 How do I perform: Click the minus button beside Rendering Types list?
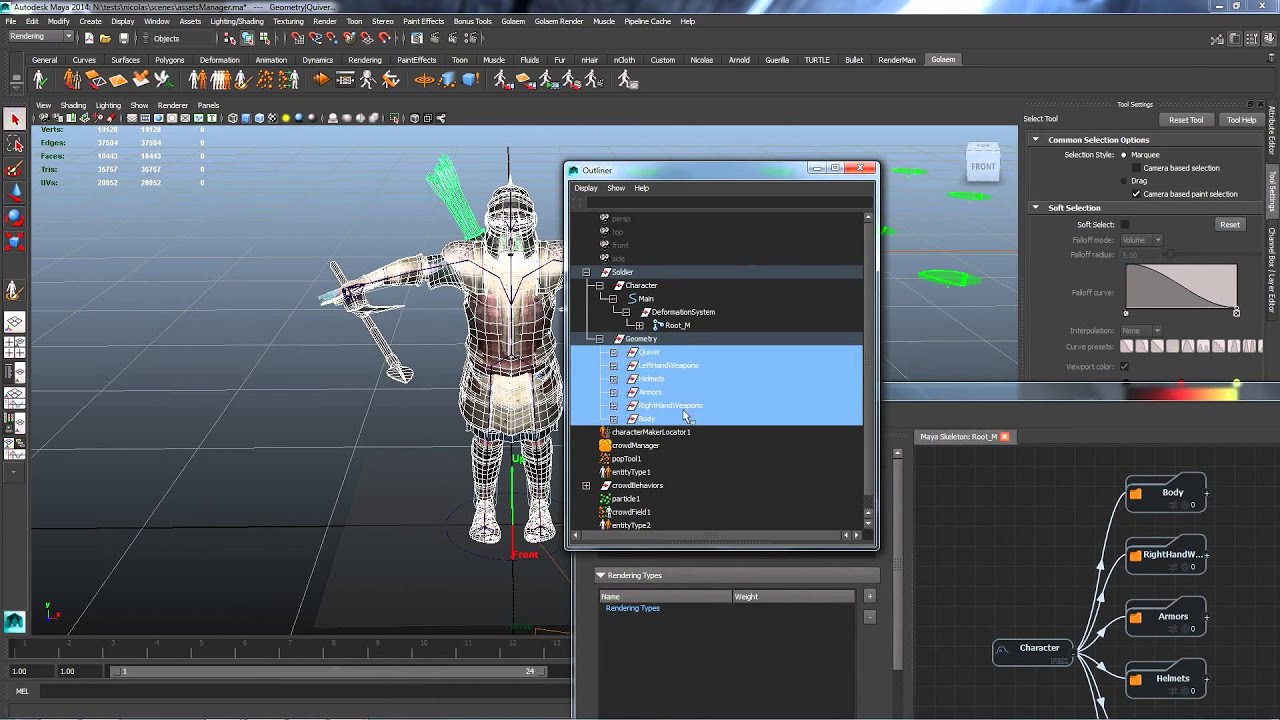pos(869,617)
